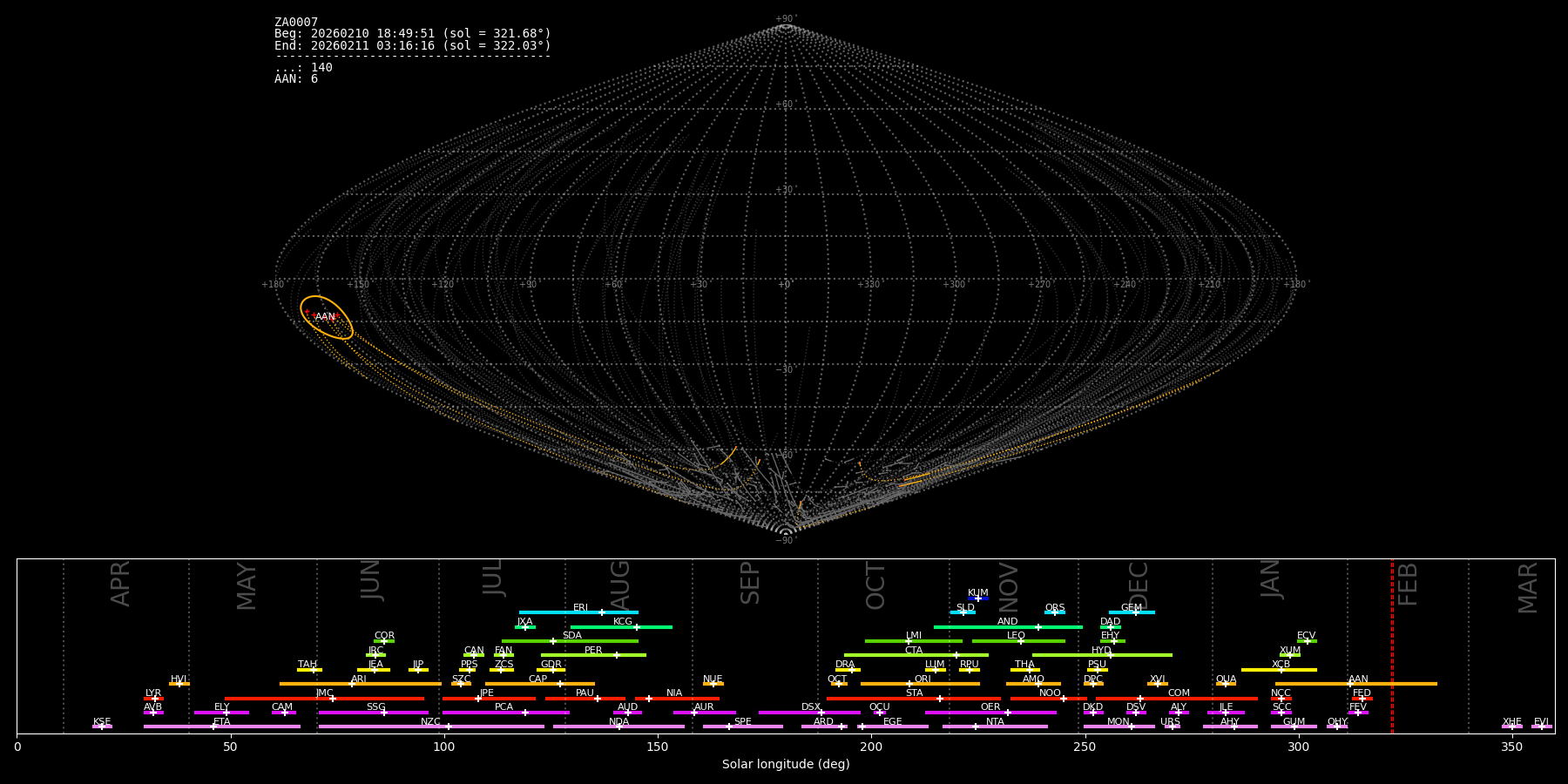This screenshot has height=784, width=1568.
Task: Click the LYR shower label
Action: 153,693
